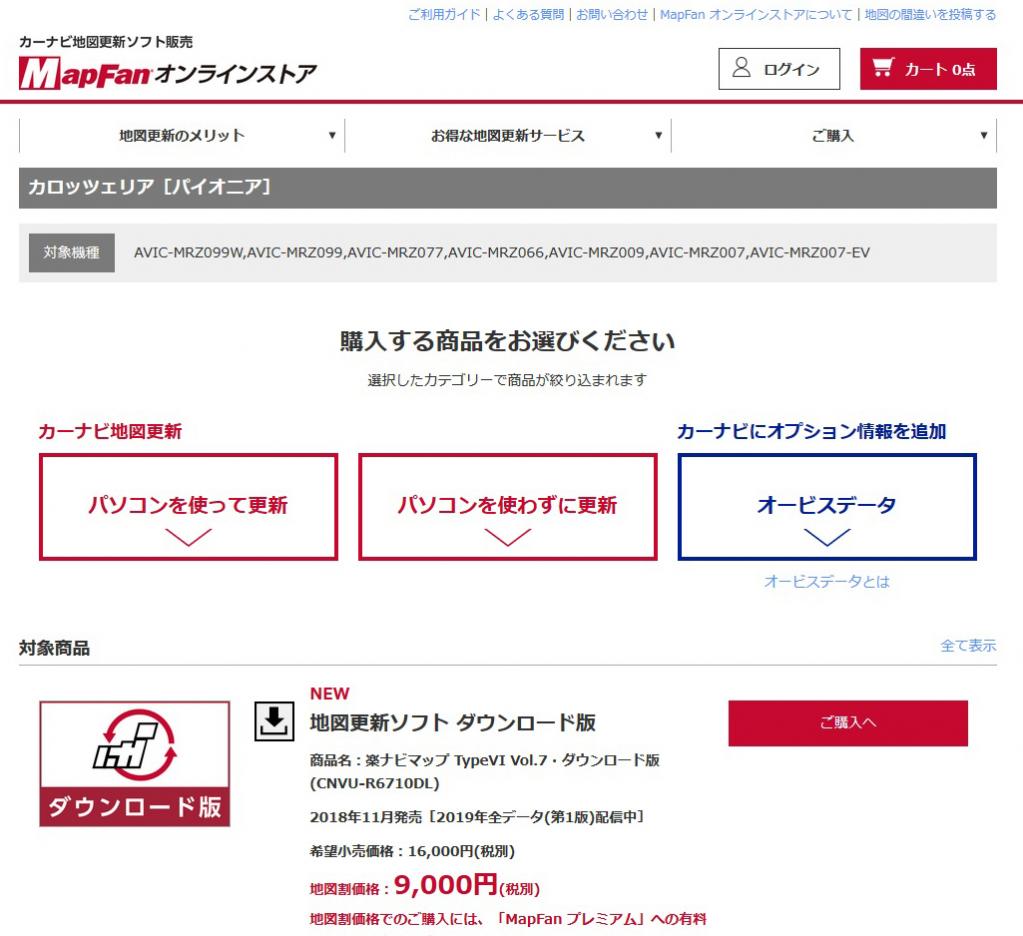Viewport: 1023px width, 936px height.
Task: Open the ダウンロード版 product thumbnail
Action: 134,764
